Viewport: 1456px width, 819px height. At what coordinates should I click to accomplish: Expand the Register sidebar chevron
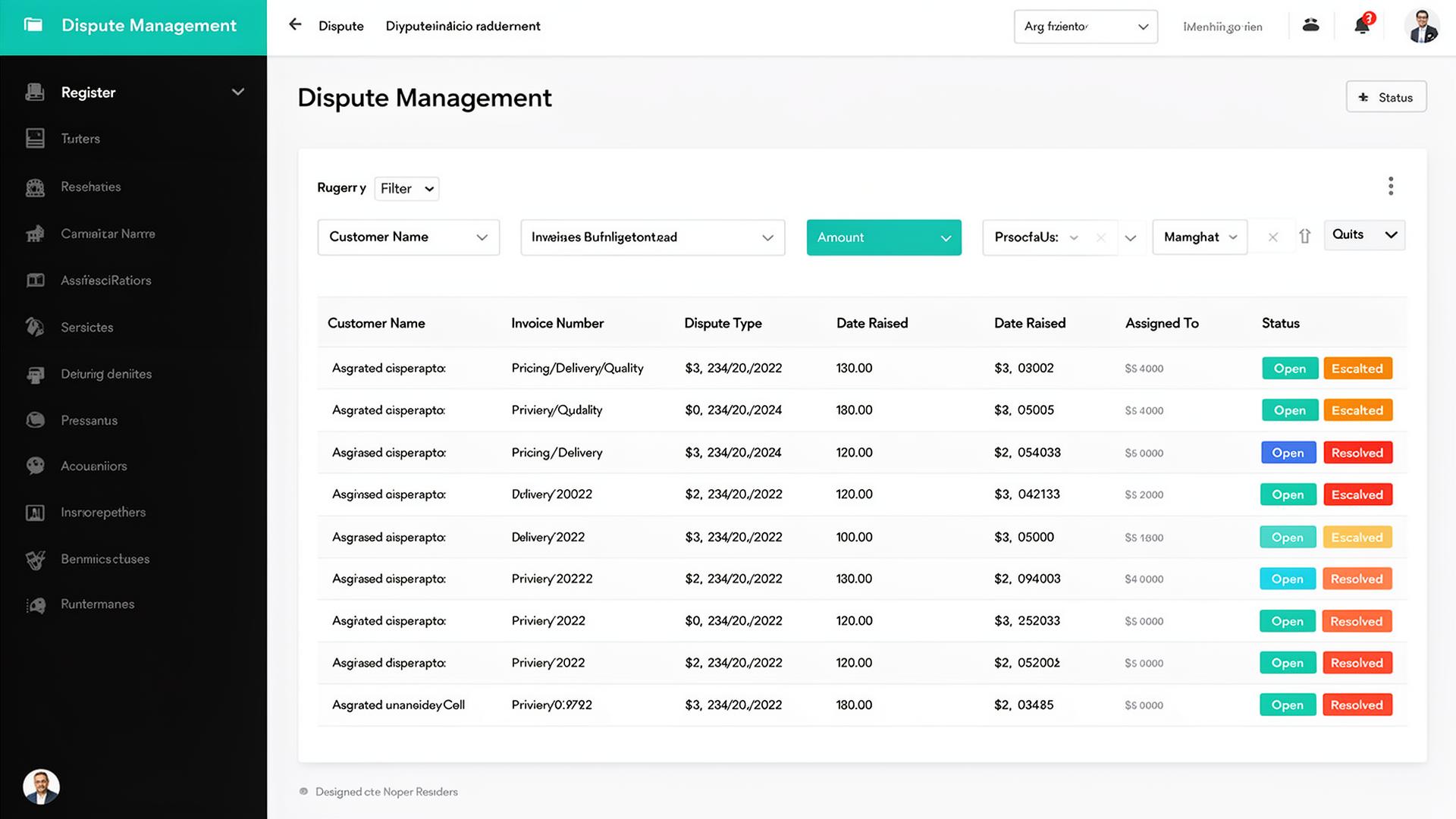[x=238, y=92]
